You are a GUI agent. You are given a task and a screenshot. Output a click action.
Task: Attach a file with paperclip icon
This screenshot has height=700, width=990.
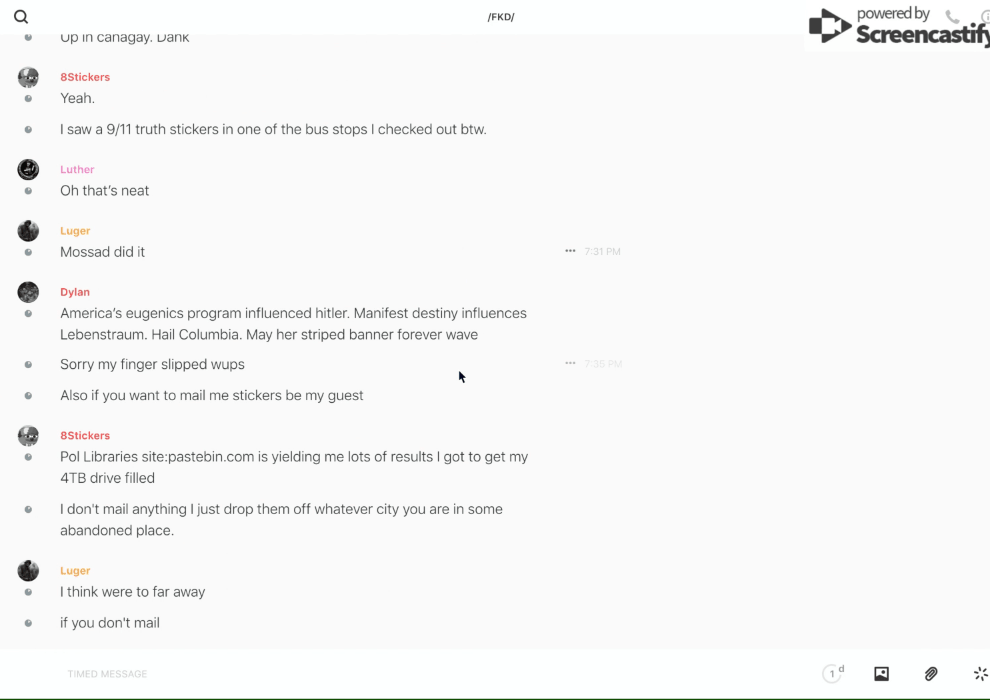(931, 674)
